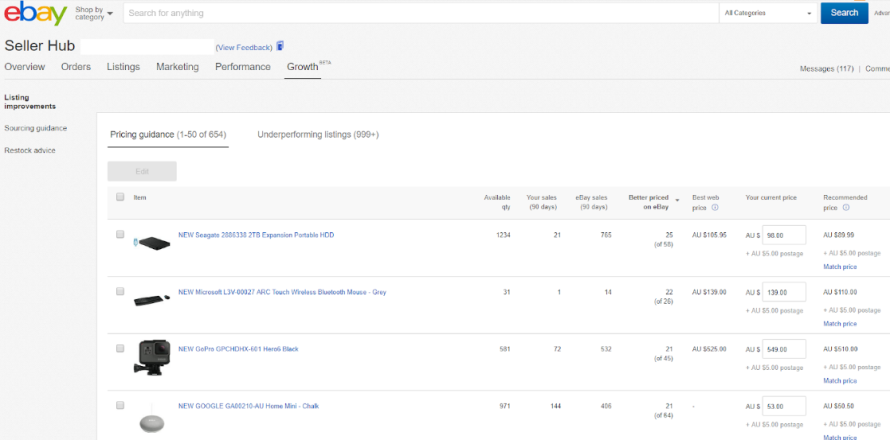Open the Listings tab
Screen dimensions: 890x440
[123, 67]
